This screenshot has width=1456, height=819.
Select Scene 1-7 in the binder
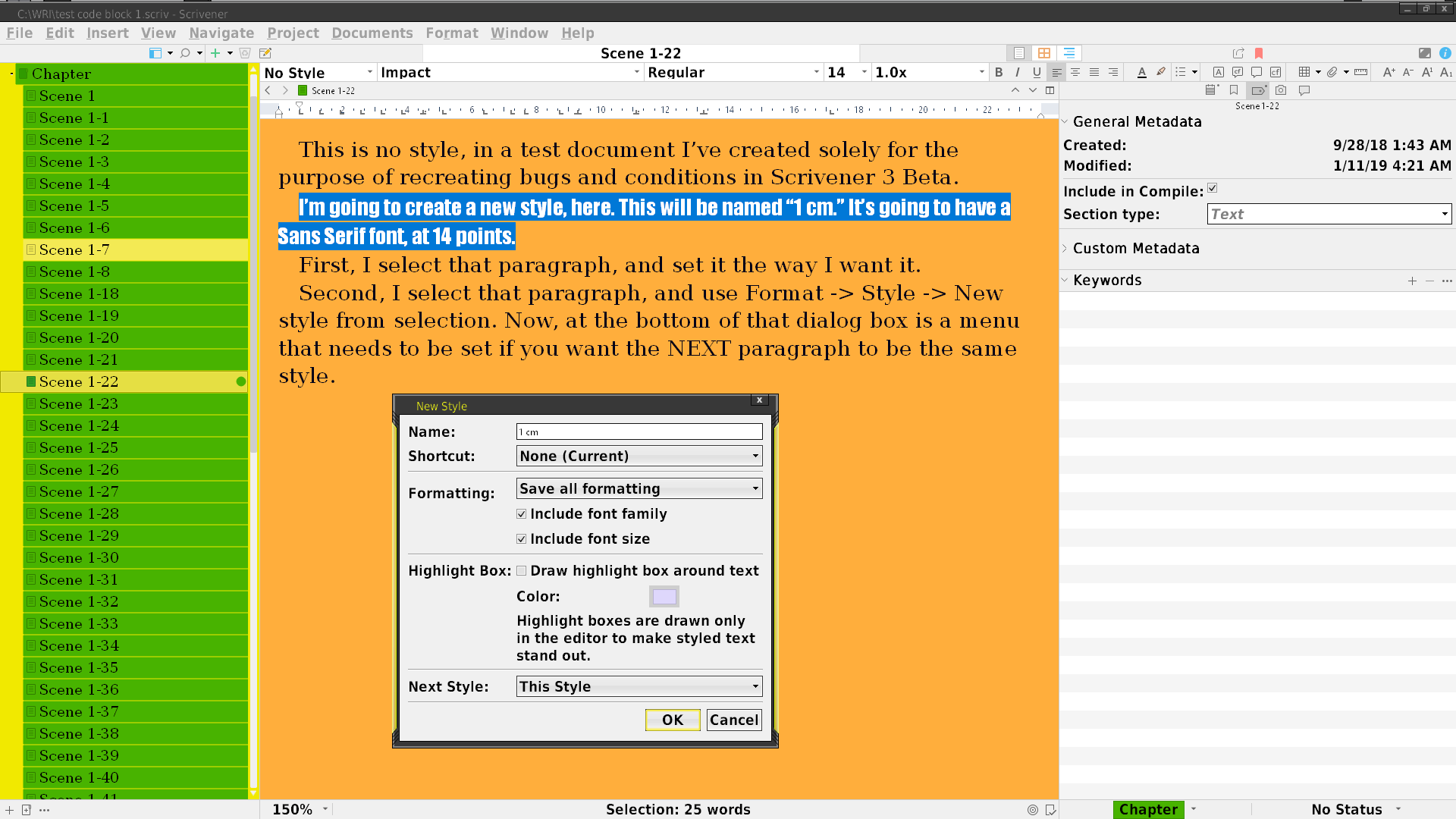coord(136,249)
